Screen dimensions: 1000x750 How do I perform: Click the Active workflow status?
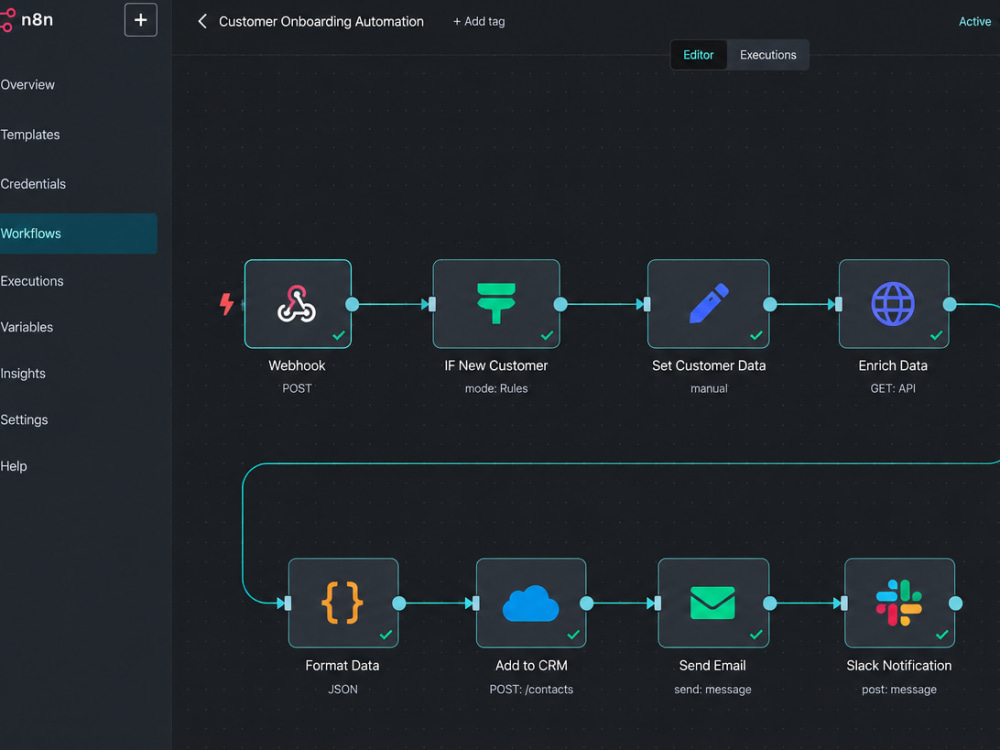[974, 22]
